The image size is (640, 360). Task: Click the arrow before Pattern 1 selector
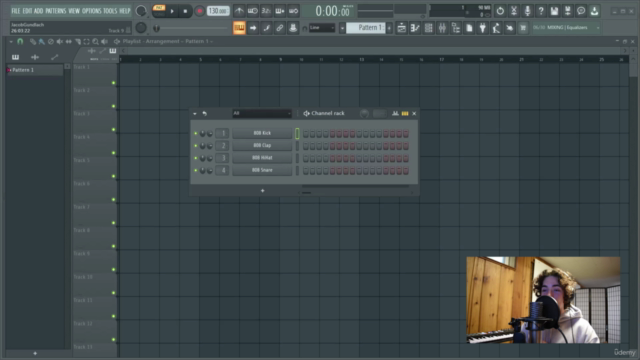[342, 28]
